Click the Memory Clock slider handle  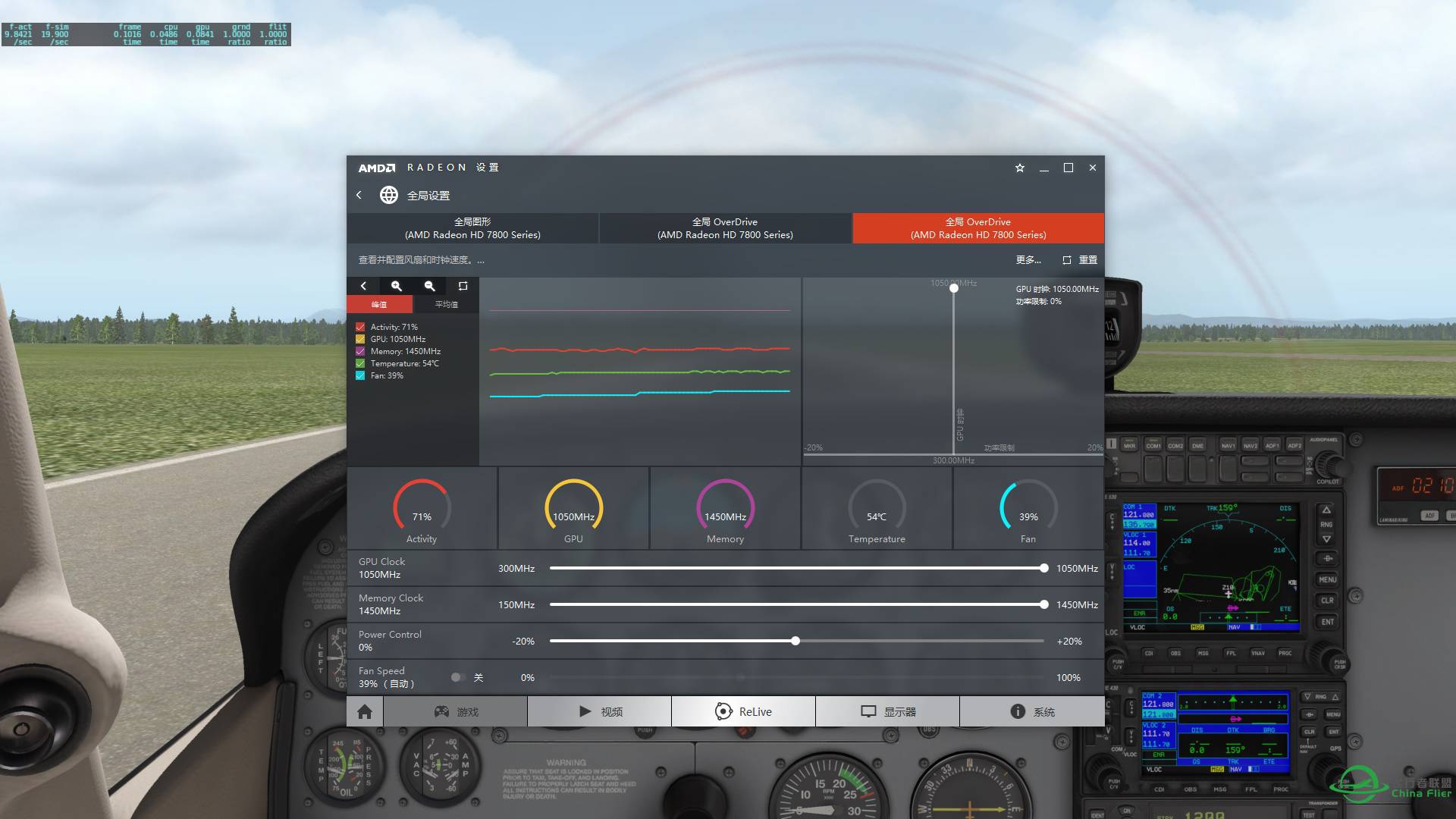[1044, 604]
